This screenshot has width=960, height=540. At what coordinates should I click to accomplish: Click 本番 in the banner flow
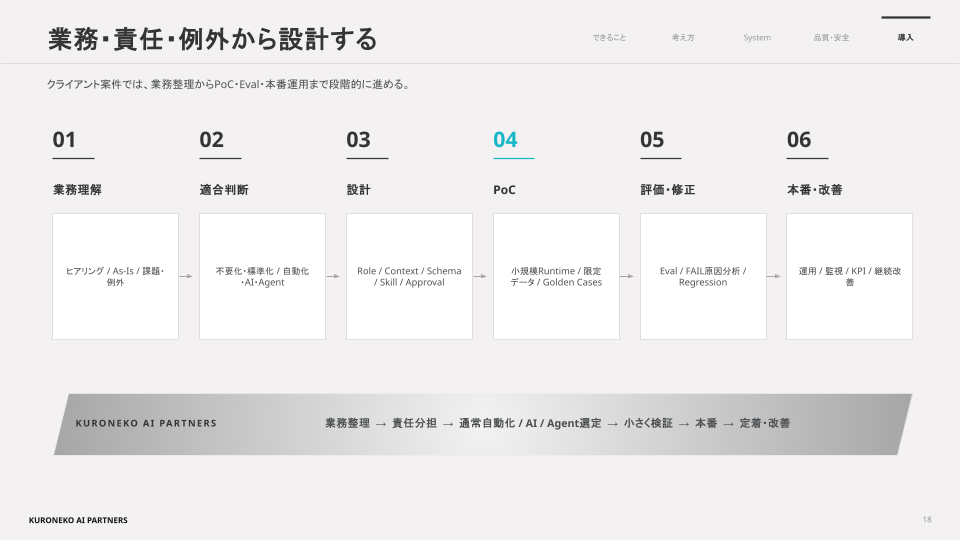coord(706,423)
